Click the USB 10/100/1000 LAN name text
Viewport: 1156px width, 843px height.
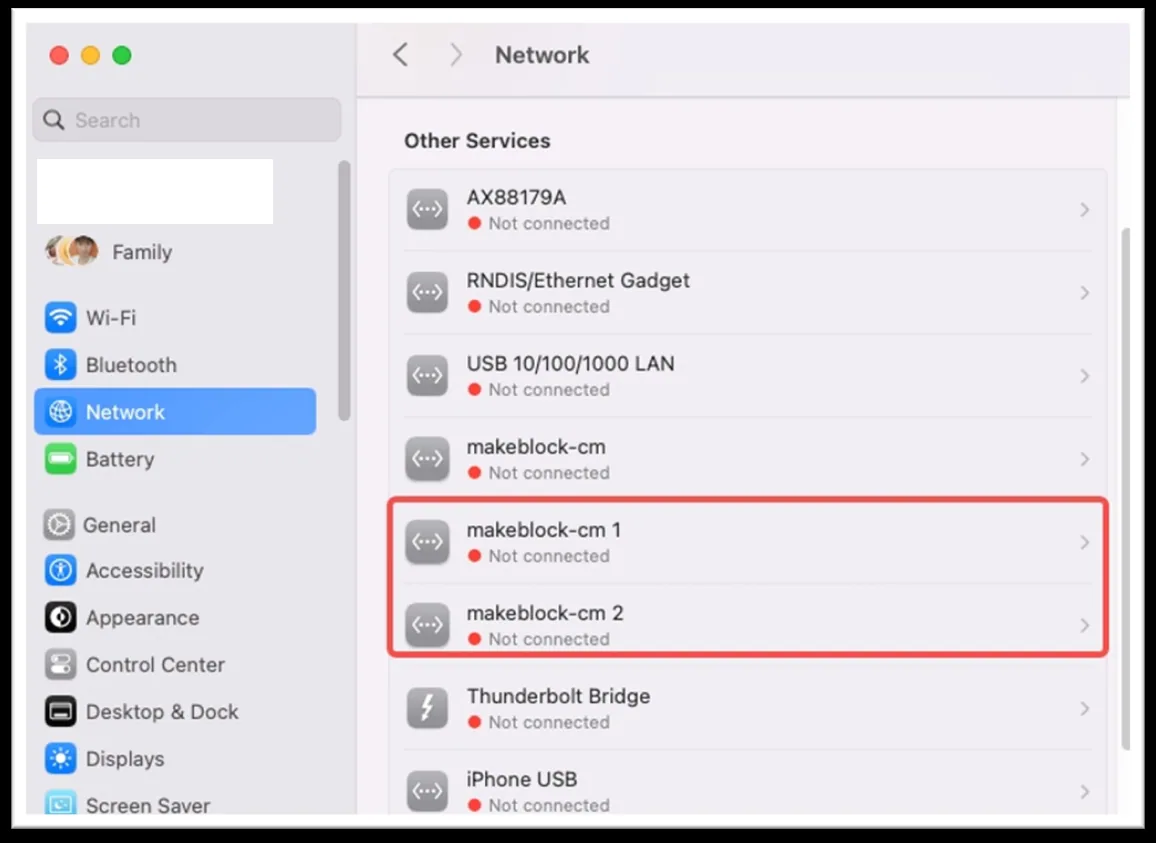click(570, 364)
